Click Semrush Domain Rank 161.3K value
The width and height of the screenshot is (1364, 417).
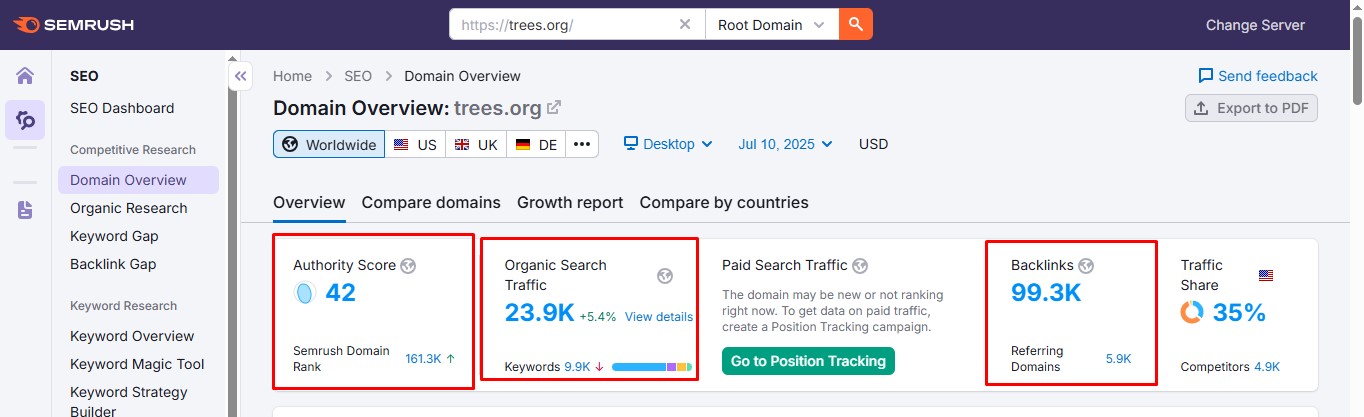pyautogui.click(x=423, y=358)
